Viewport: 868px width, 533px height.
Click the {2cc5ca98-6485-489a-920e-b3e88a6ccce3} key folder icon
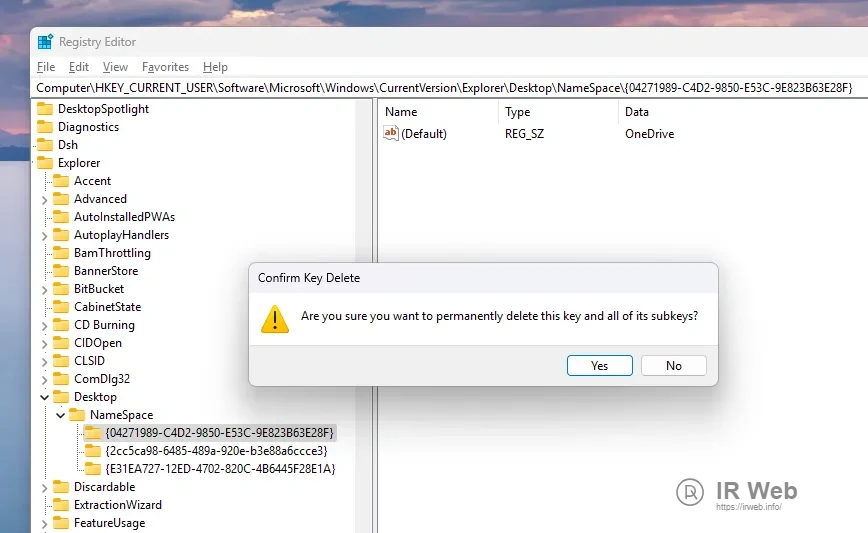coord(93,451)
